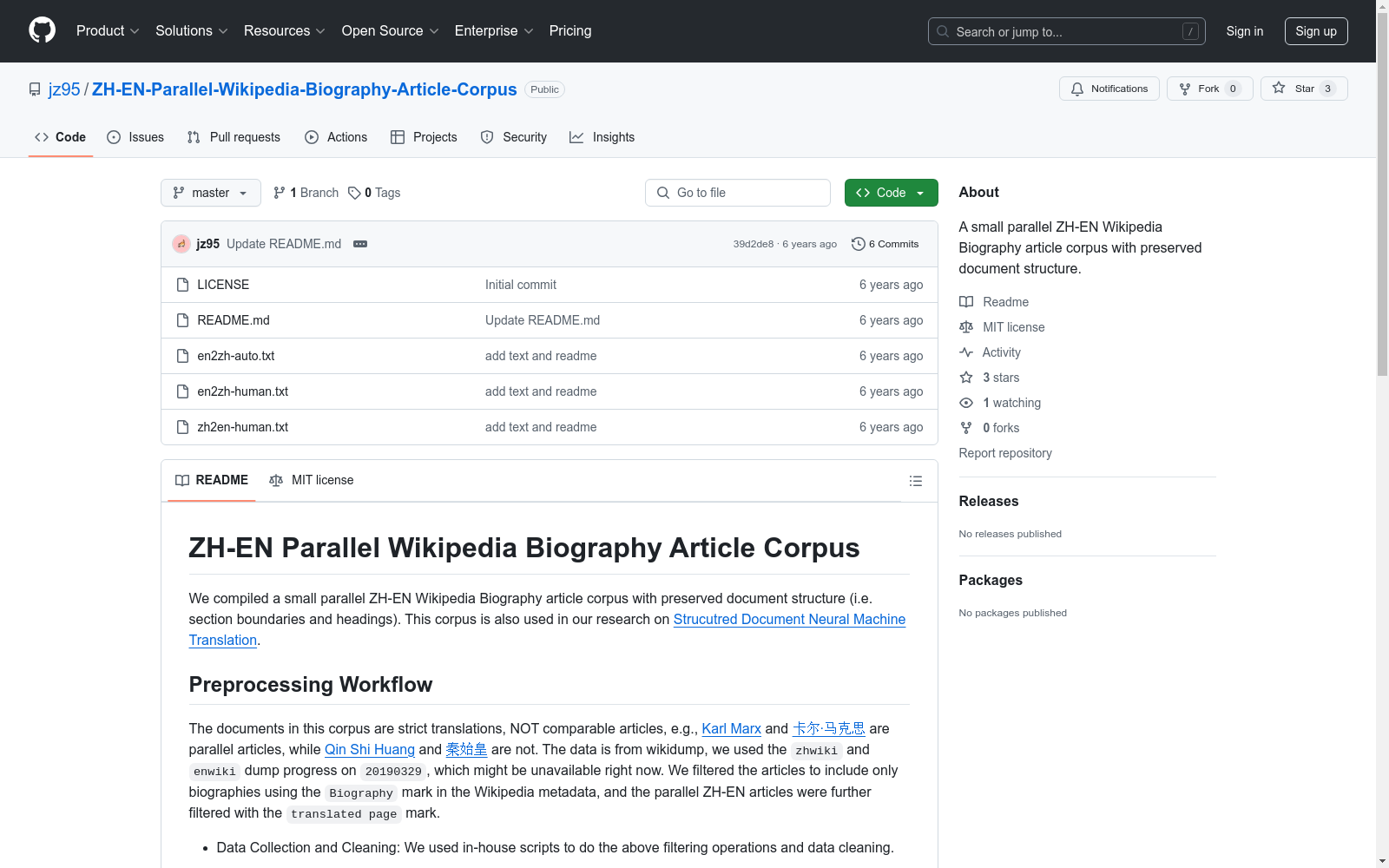Viewport: 1389px width, 868px height.
Task: Open the Qin Shi Huang link
Action: (x=370, y=749)
